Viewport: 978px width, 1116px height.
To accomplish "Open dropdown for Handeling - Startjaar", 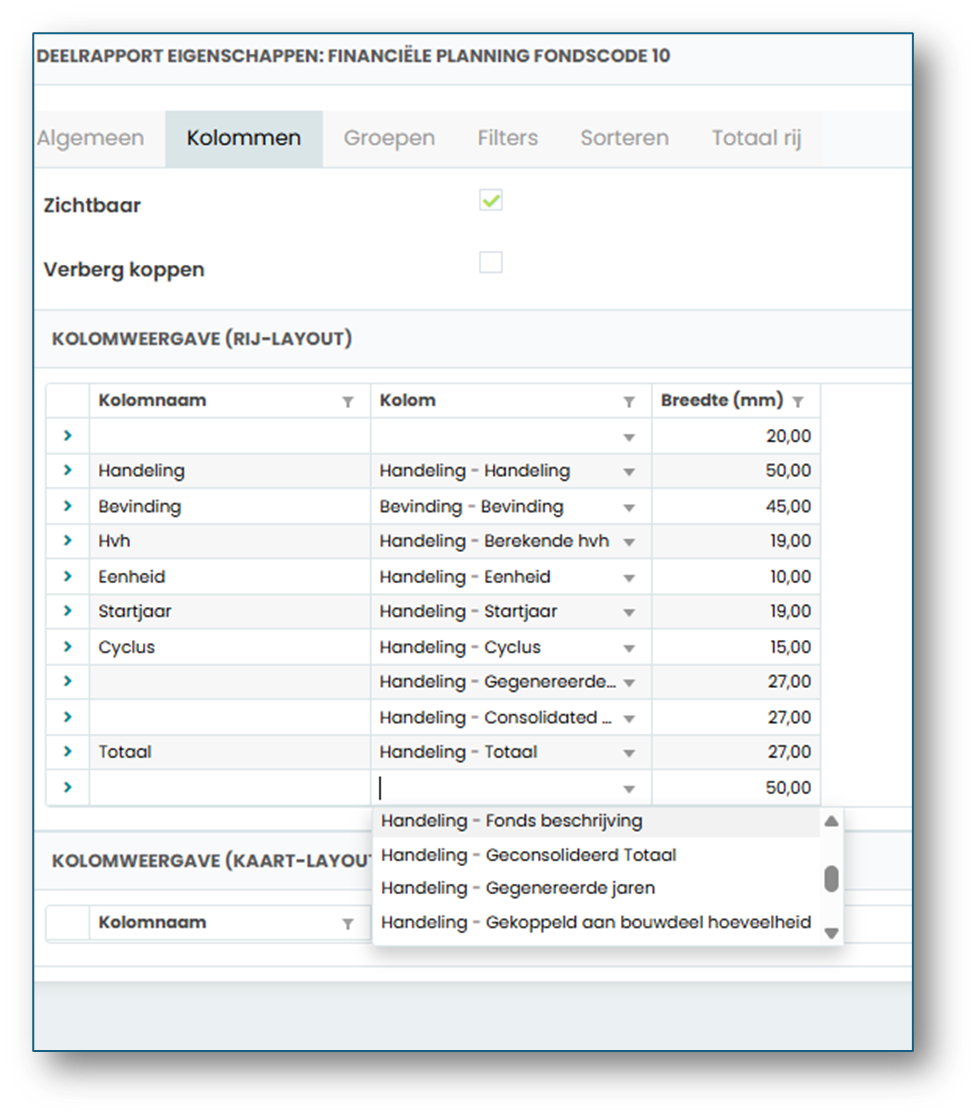I will point(629,613).
